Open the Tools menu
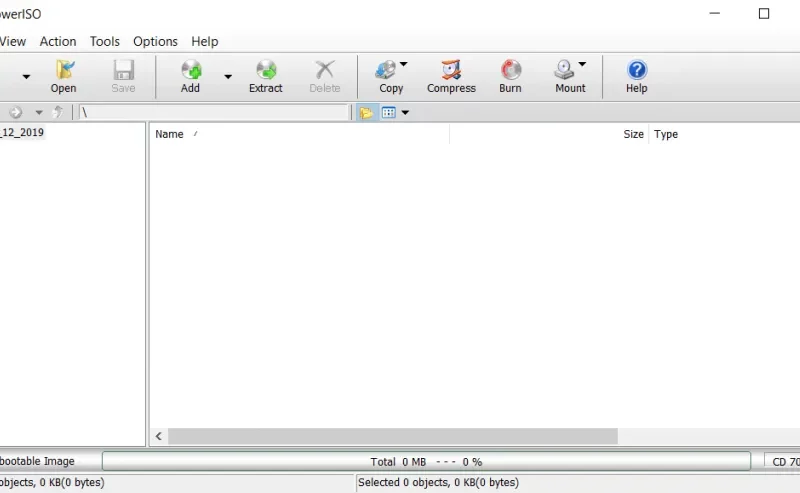800x493 pixels. tap(105, 41)
